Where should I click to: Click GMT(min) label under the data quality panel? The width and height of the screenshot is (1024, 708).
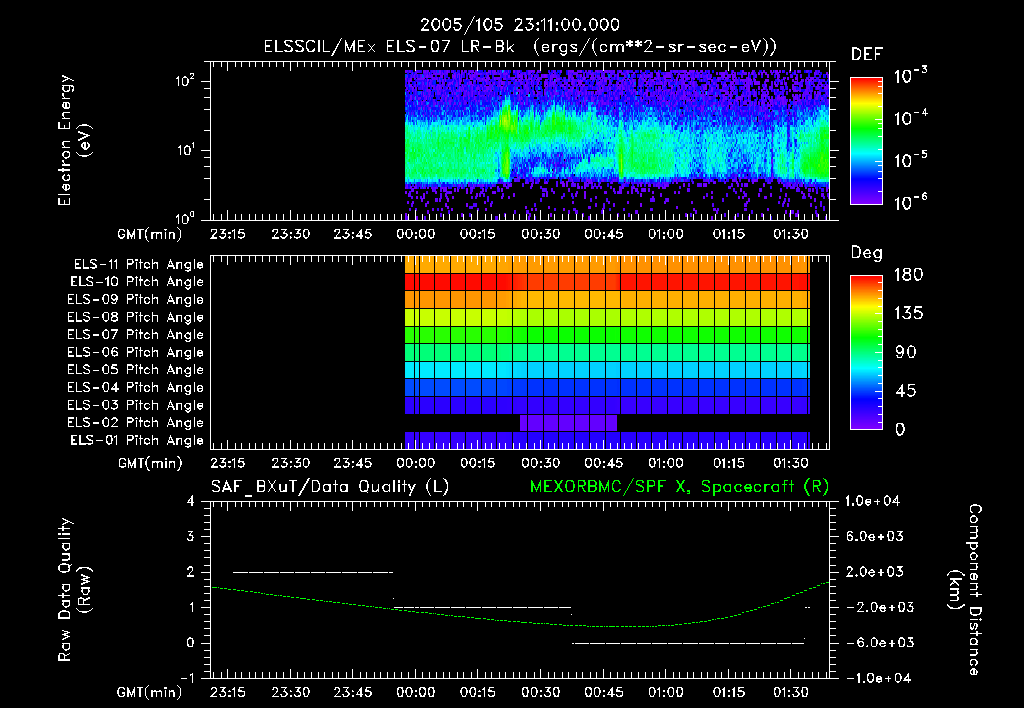150,692
